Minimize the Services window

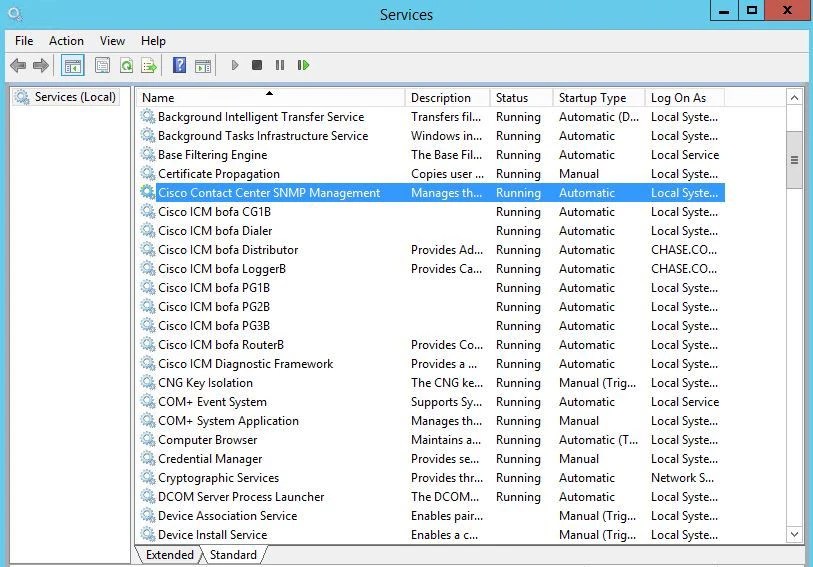coord(724,10)
